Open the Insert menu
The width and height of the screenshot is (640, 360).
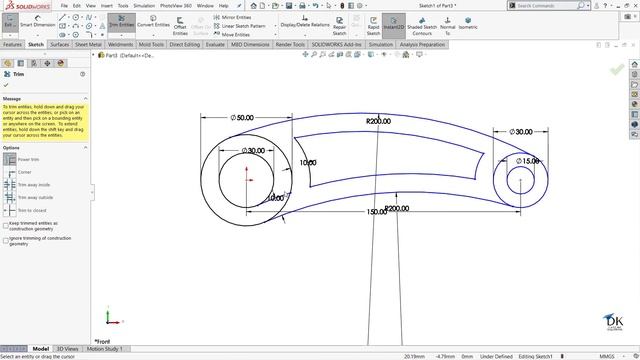(x=107, y=6)
